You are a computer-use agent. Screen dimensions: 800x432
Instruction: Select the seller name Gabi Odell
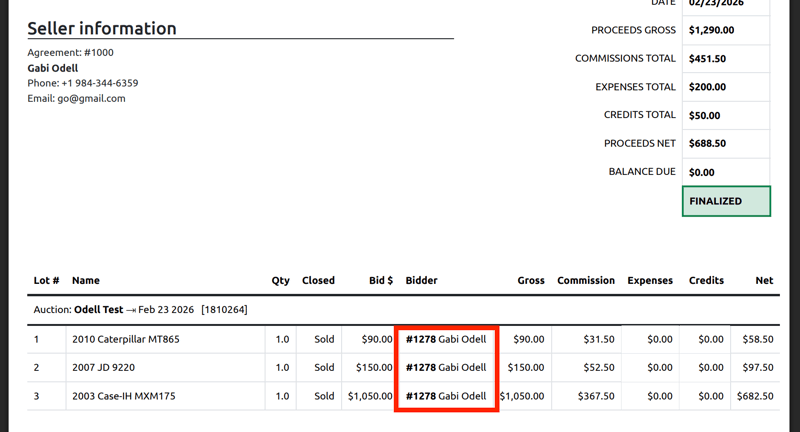[53, 68]
